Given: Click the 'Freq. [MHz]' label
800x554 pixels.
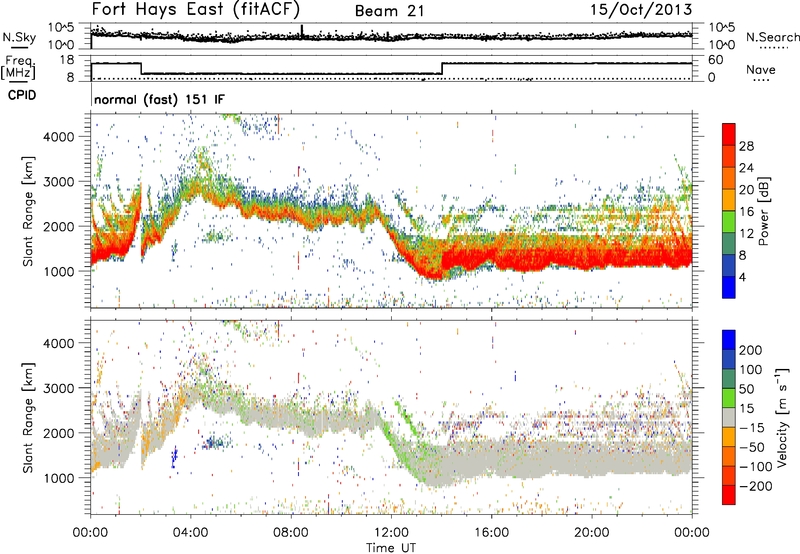Looking at the screenshot, I should pos(18,68).
